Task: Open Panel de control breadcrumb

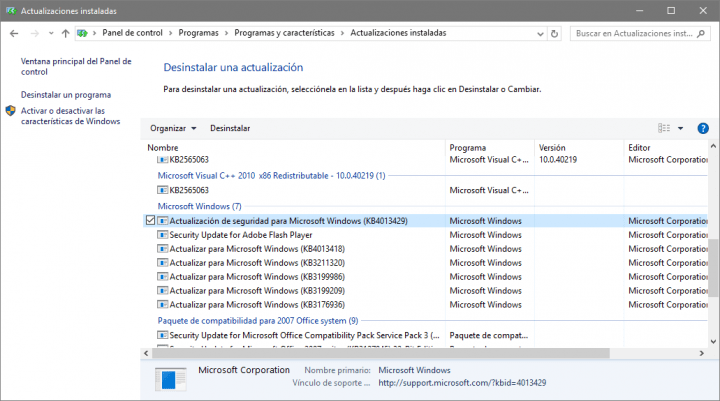Action: coord(132,33)
